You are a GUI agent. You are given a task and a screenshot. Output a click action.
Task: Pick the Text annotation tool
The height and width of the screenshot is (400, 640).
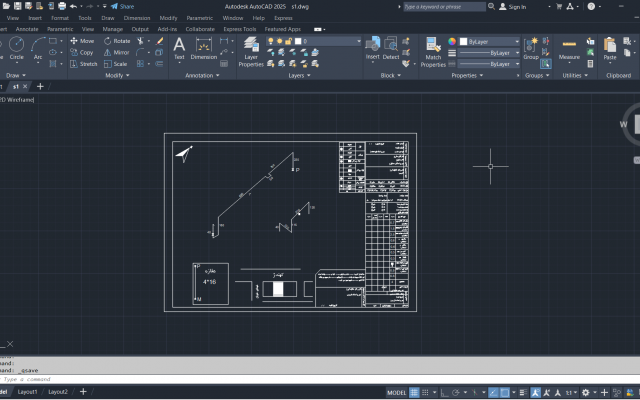(179, 48)
